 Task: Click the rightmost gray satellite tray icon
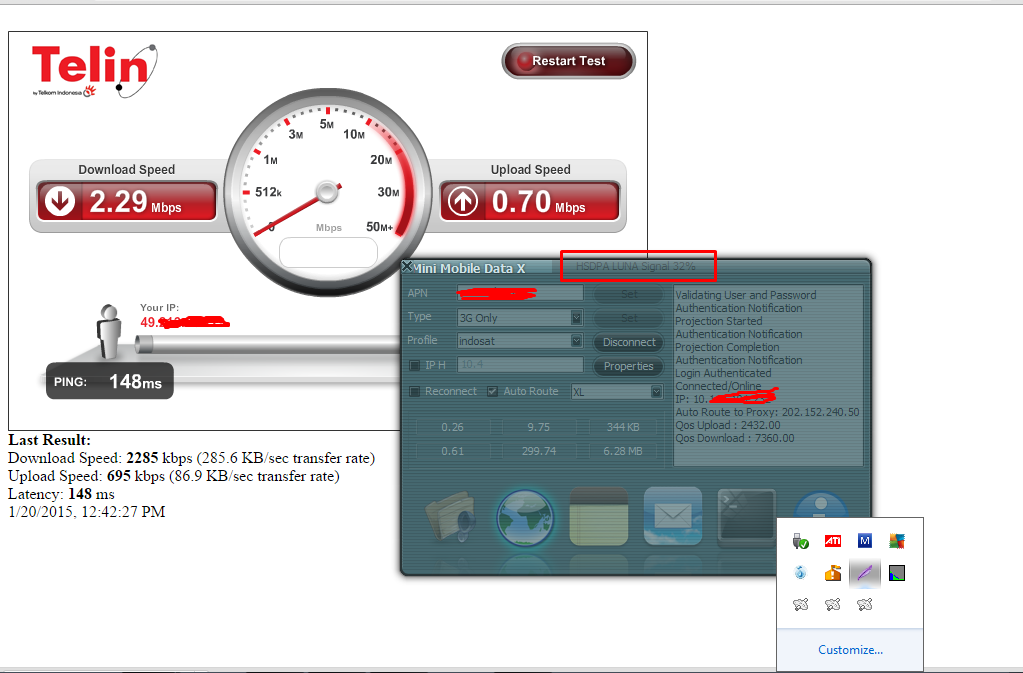864,605
